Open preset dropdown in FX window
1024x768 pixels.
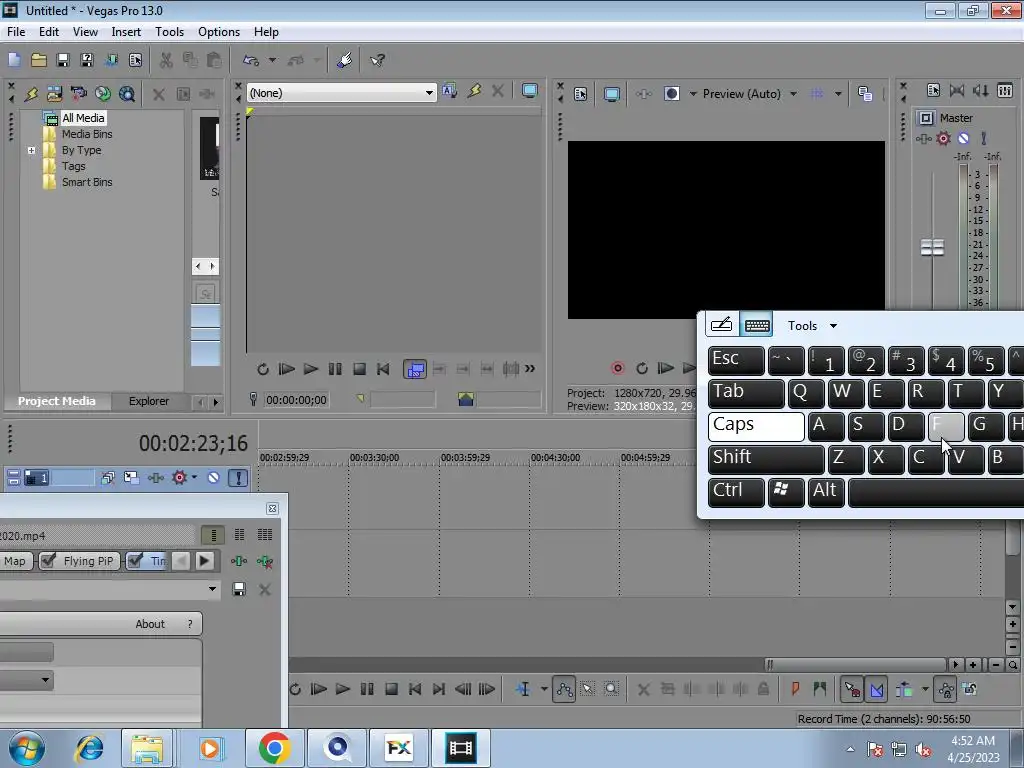tap(212, 589)
